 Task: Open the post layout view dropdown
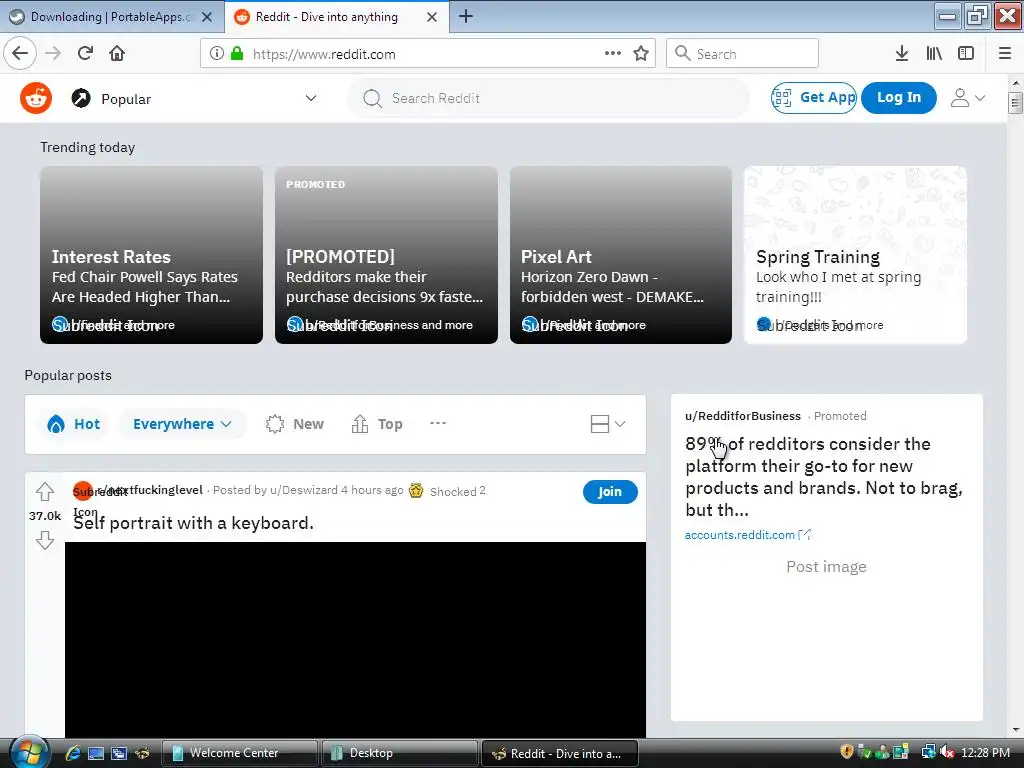tap(607, 424)
